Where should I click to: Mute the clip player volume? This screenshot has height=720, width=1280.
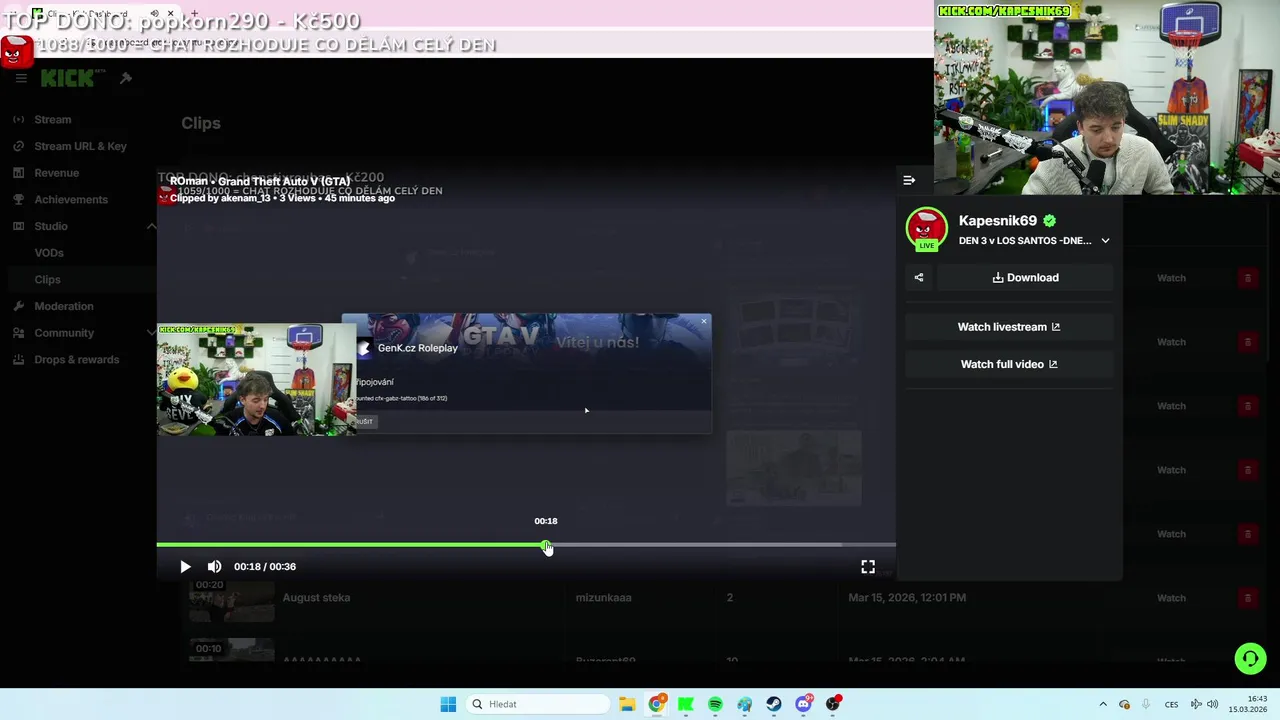coord(214,566)
